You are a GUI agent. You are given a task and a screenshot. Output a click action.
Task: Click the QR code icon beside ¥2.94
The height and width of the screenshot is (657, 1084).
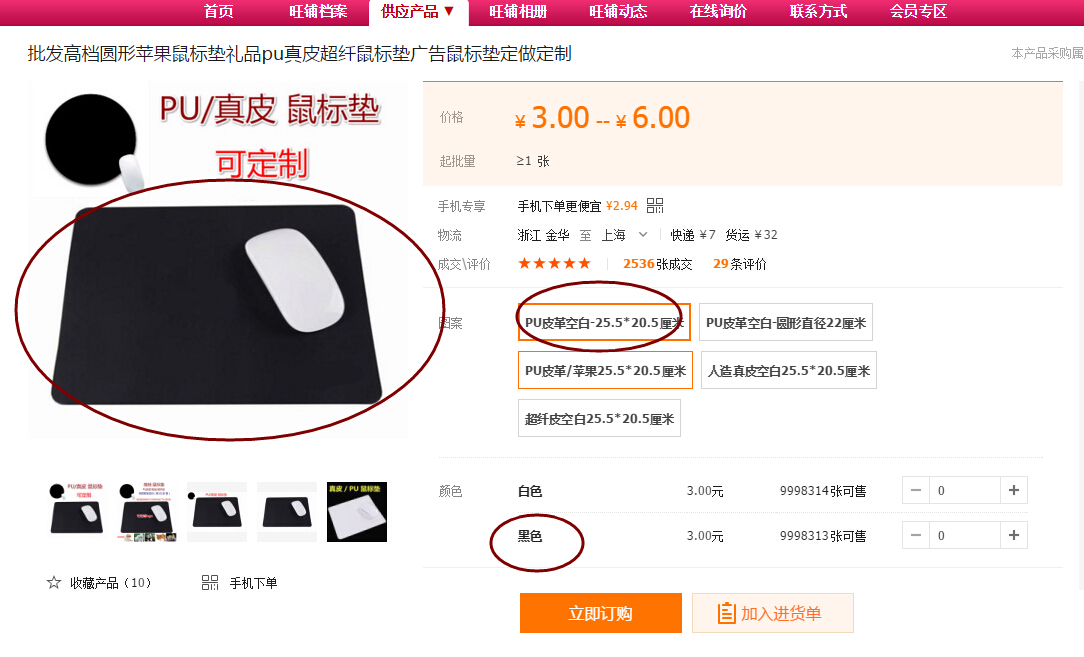tap(655, 205)
